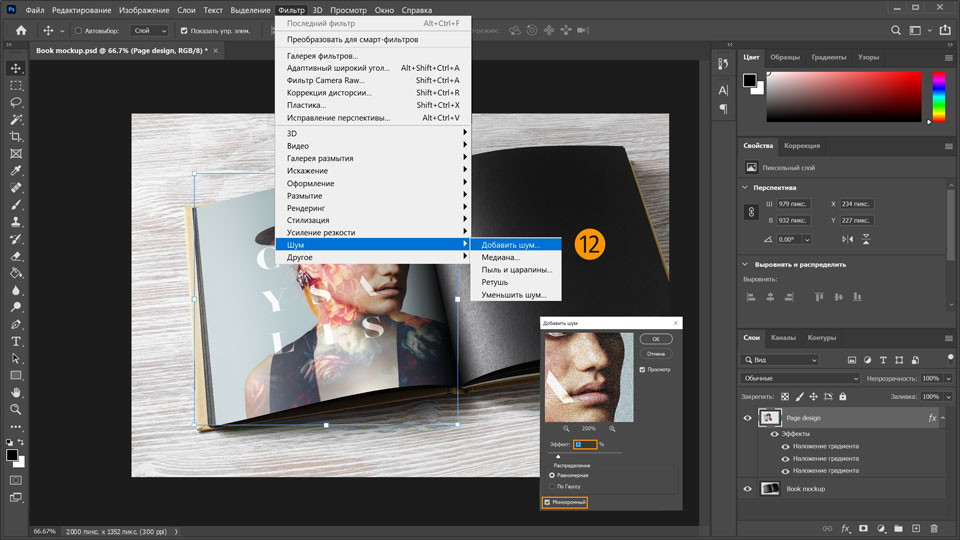Image resolution: width=960 pixels, height=540 pixels.
Task: Uncheck the Просмотр checkbox in noise dialog
Action: (642, 370)
